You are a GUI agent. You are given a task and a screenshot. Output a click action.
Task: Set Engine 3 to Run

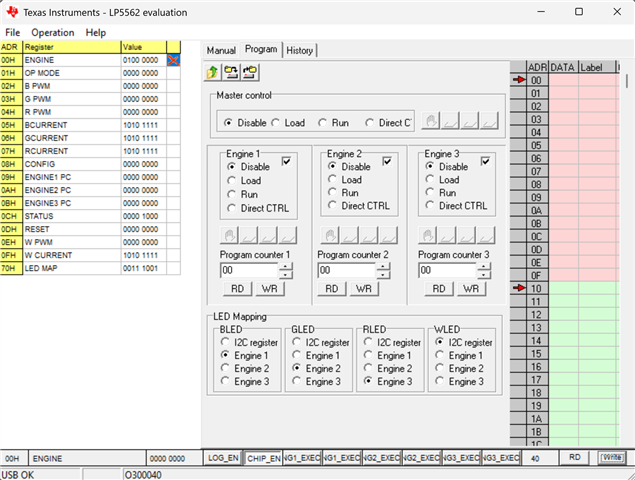(441, 193)
